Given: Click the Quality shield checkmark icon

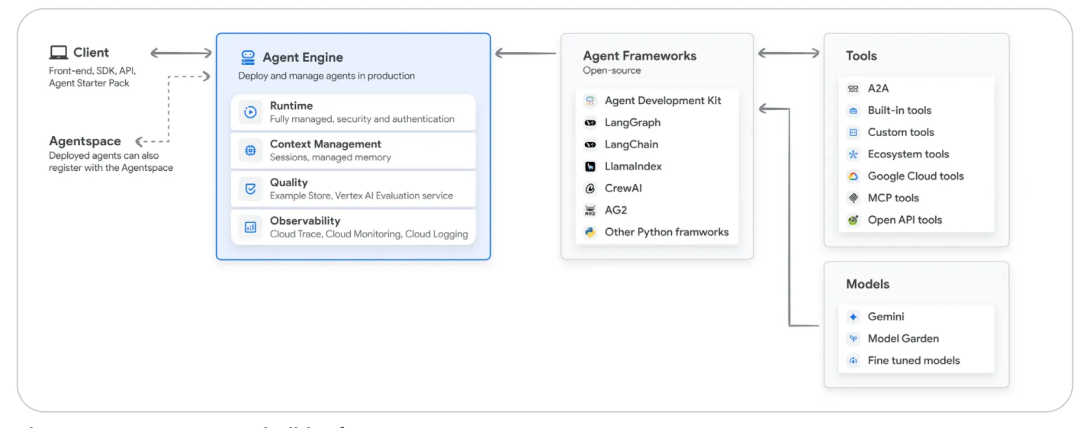Looking at the screenshot, I should click(x=251, y=188).
